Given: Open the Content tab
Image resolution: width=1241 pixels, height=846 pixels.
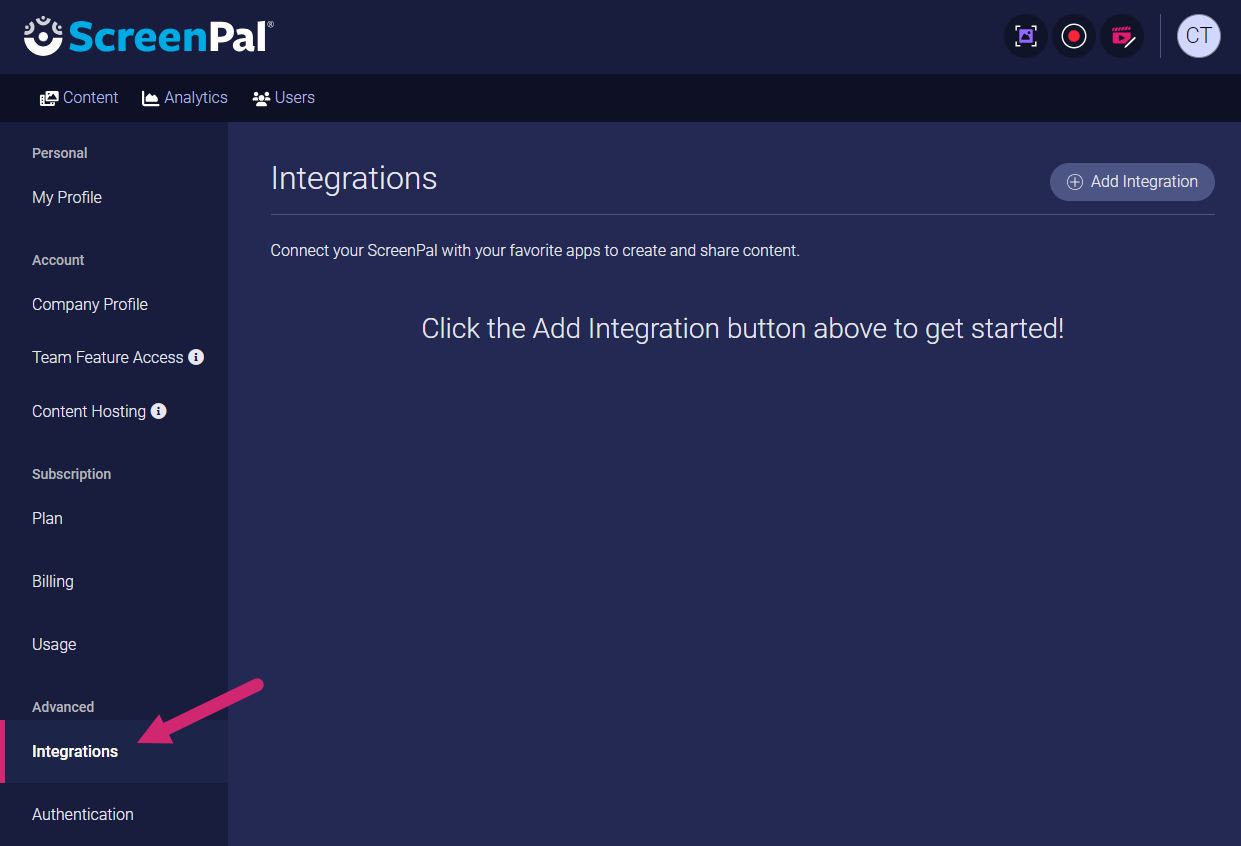Looking at the screenshot, I should click(x=79, y=98).
